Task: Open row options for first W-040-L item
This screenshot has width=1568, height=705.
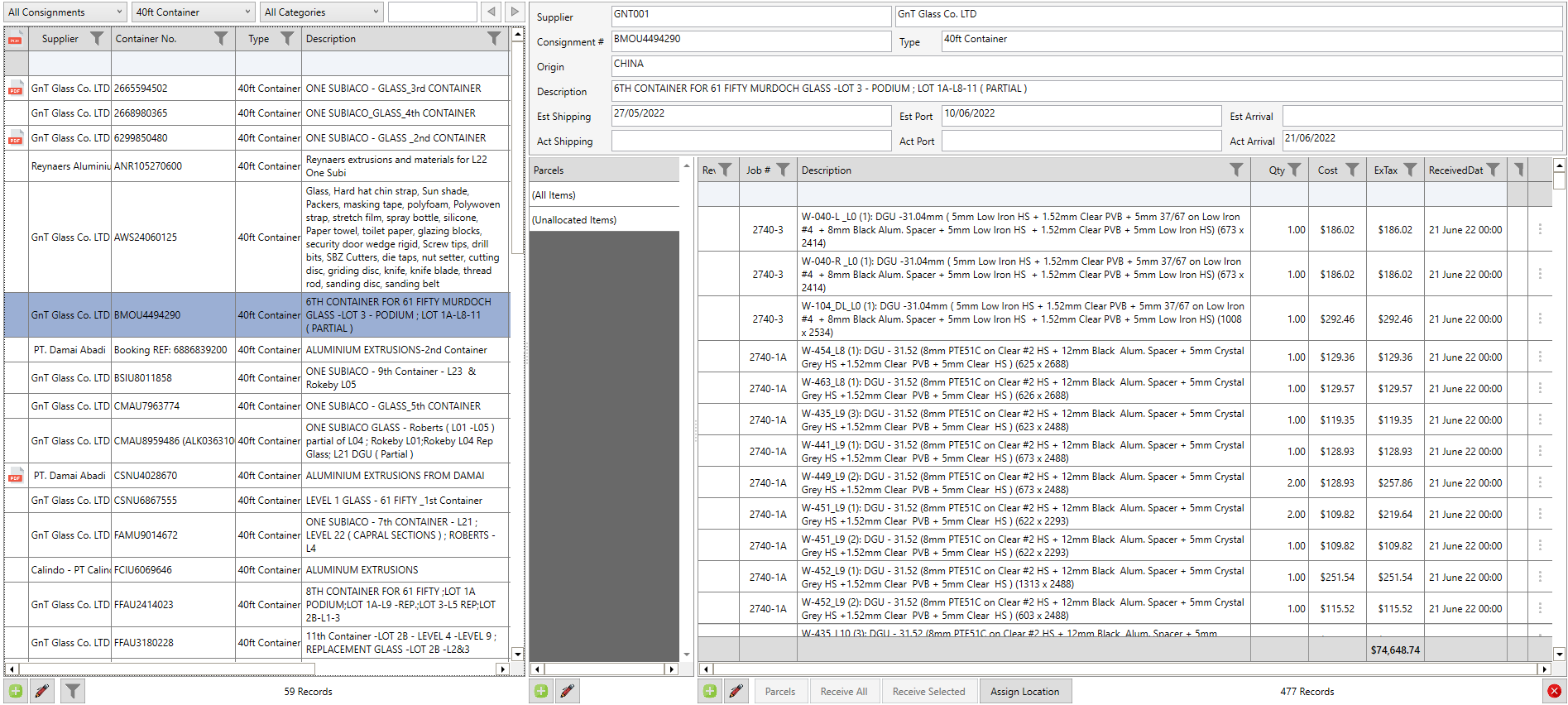Action: [1539, 229]
